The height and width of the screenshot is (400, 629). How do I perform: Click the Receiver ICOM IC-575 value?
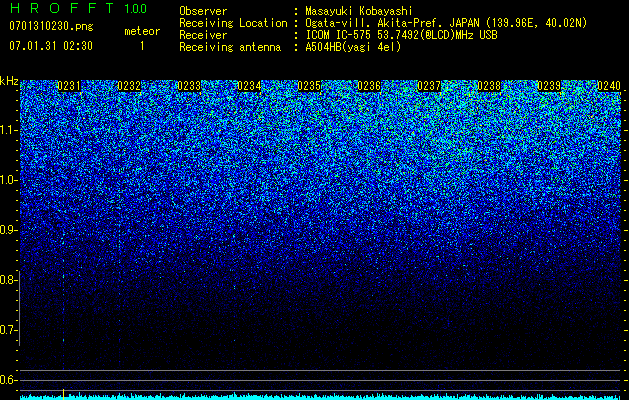pos(401,35)
